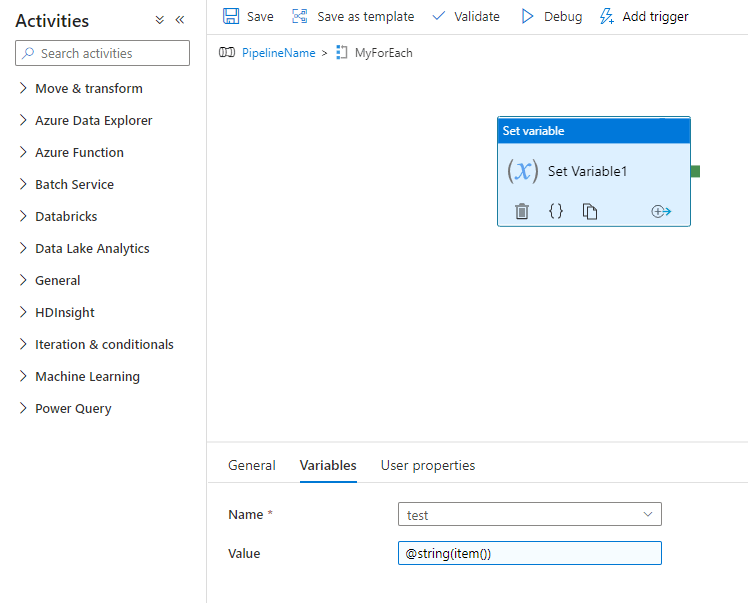This screenshot has width=748, height=603.
Task: Click the Value field containing @string(item())
Action: pyautogui.click(x=529, y=553)
